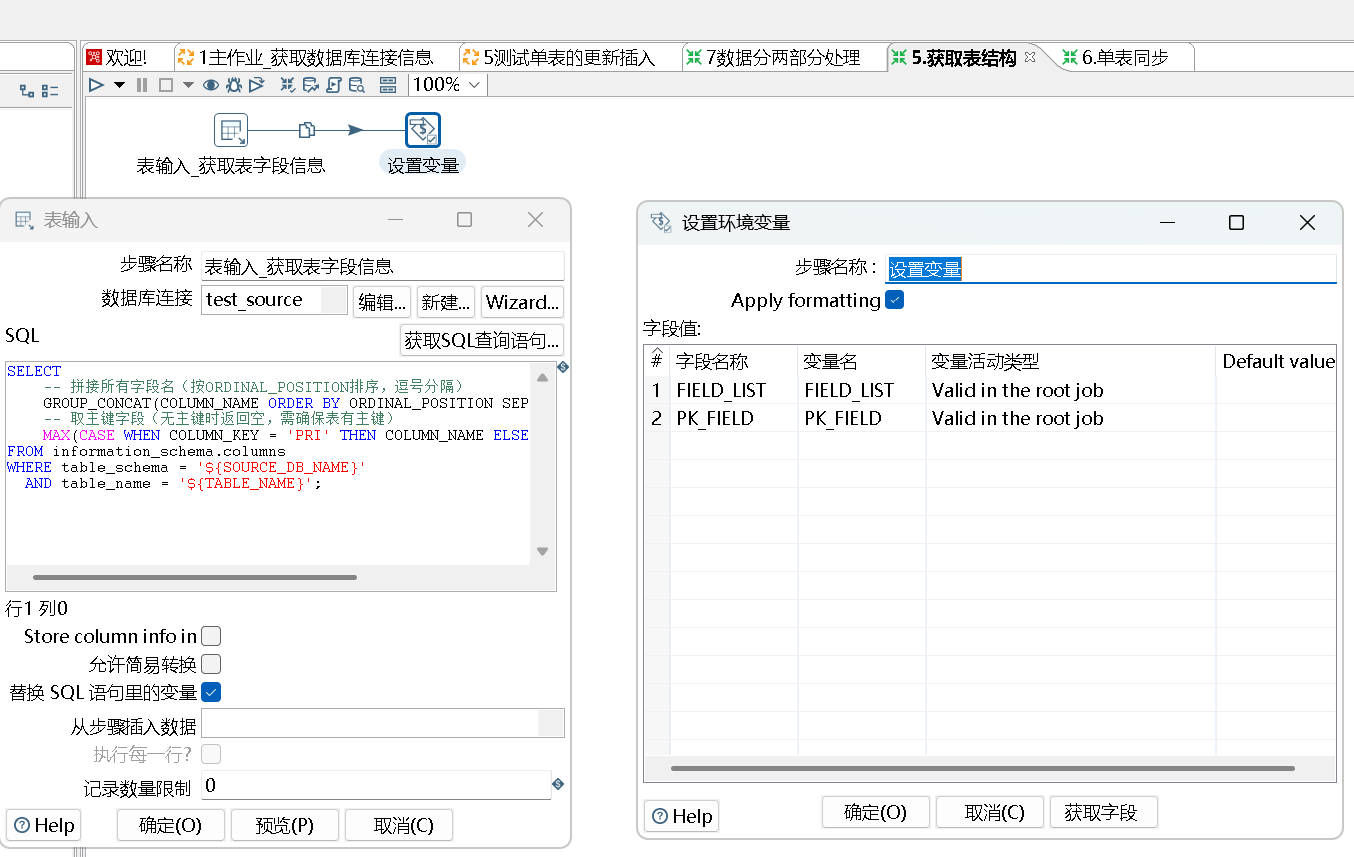Click the 记录数量限制 input field

point(376,785)
